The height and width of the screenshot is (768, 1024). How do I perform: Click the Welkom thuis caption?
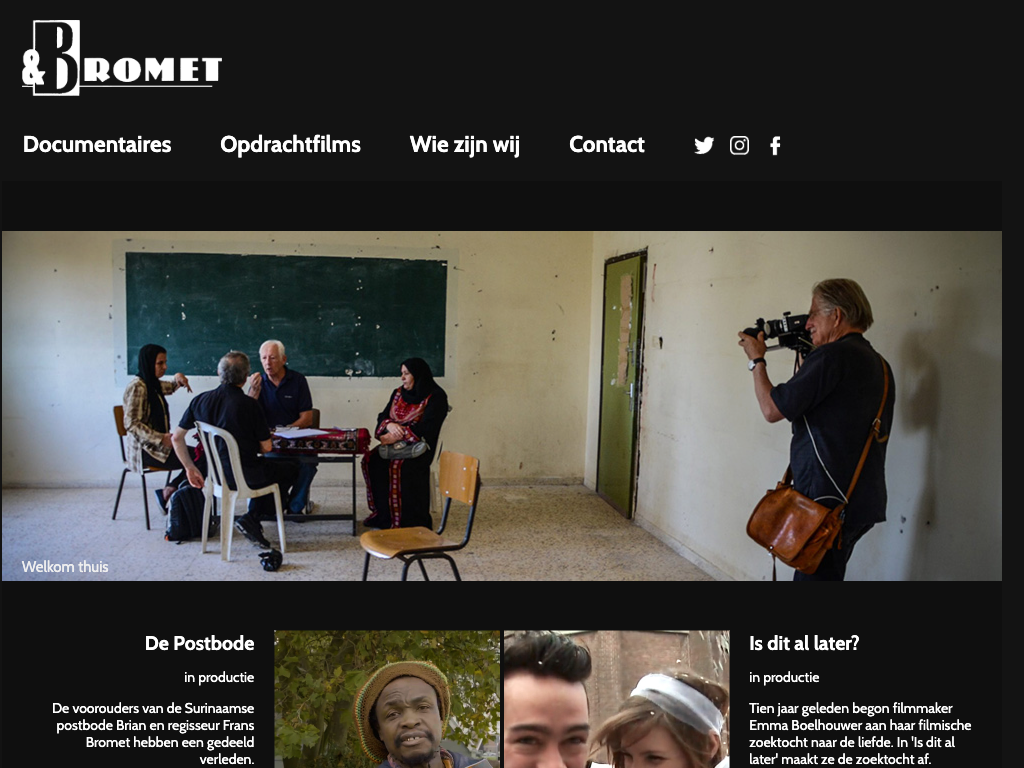(x=65, y=566)
